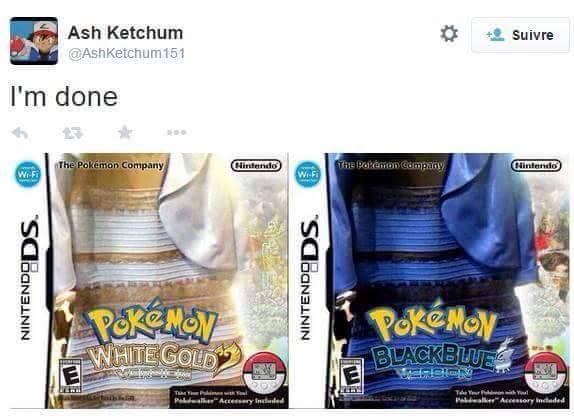Click the Wi-Fi badge on Black Blue cover
The width and height of the screenshot is (574, 418).
tap(308, 174)
